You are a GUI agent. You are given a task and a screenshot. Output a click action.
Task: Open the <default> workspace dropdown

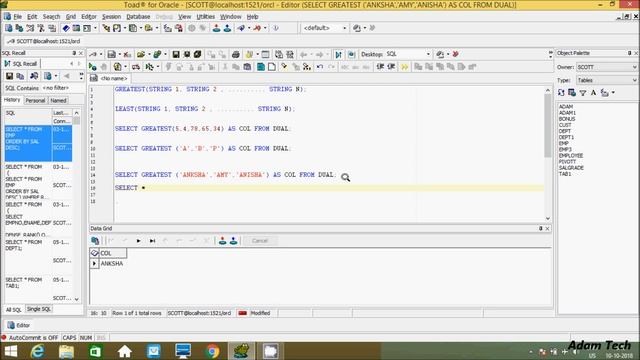pyautogui.click(x=324, y=28)
